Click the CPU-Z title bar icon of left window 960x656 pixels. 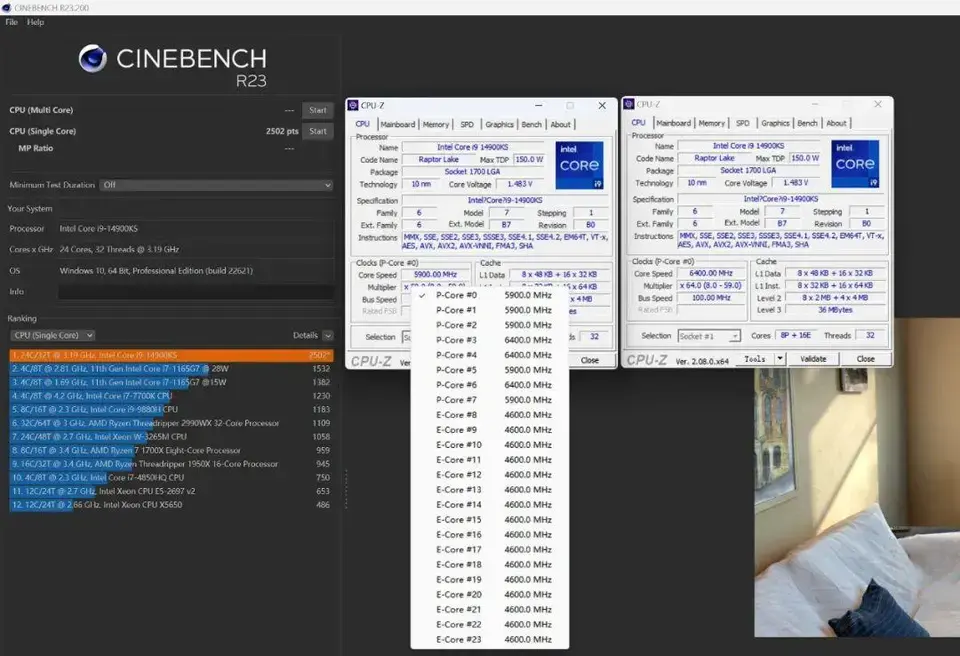point(353,105)
